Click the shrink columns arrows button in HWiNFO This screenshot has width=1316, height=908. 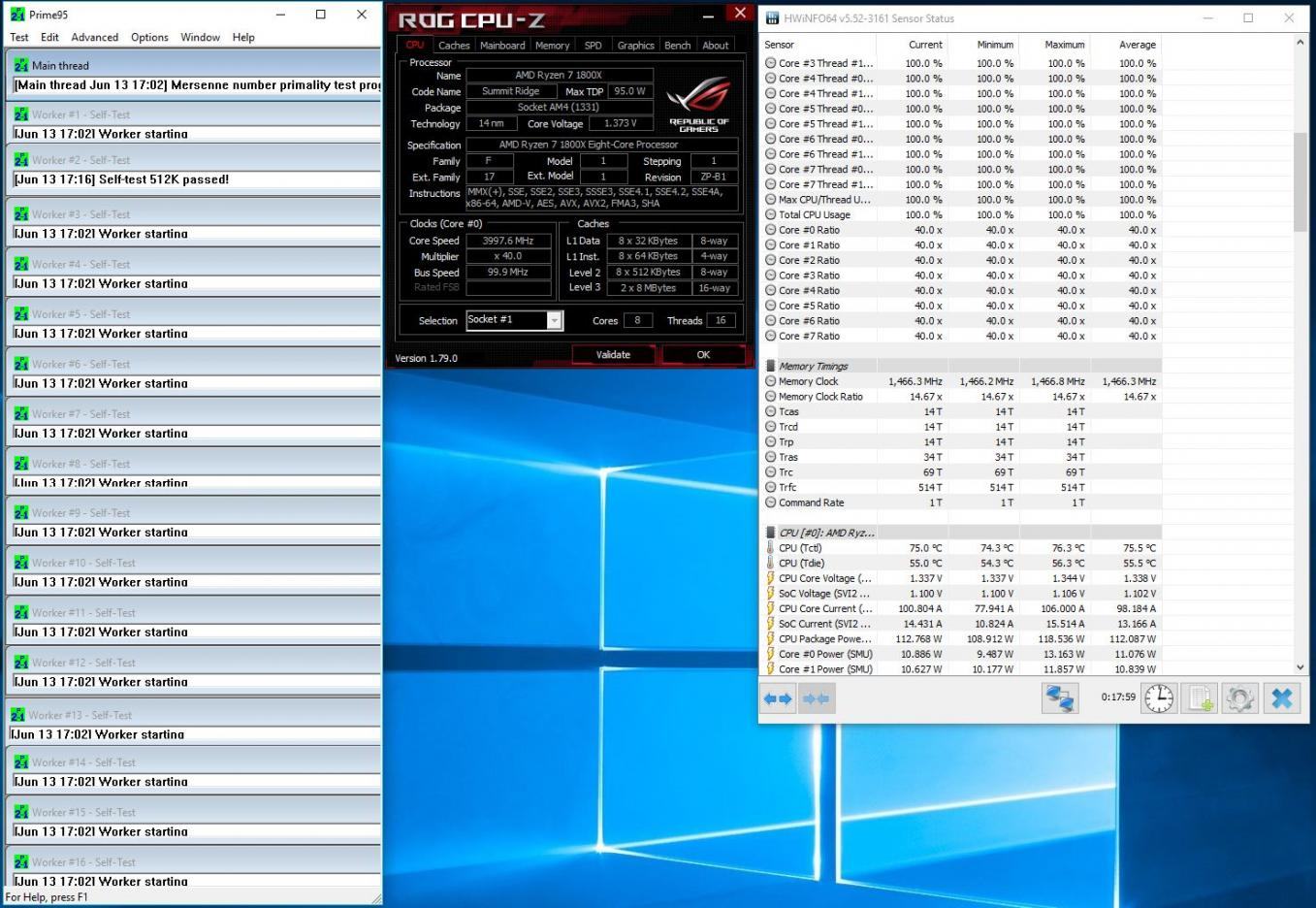pyautogui.click(x=816, y=698)
